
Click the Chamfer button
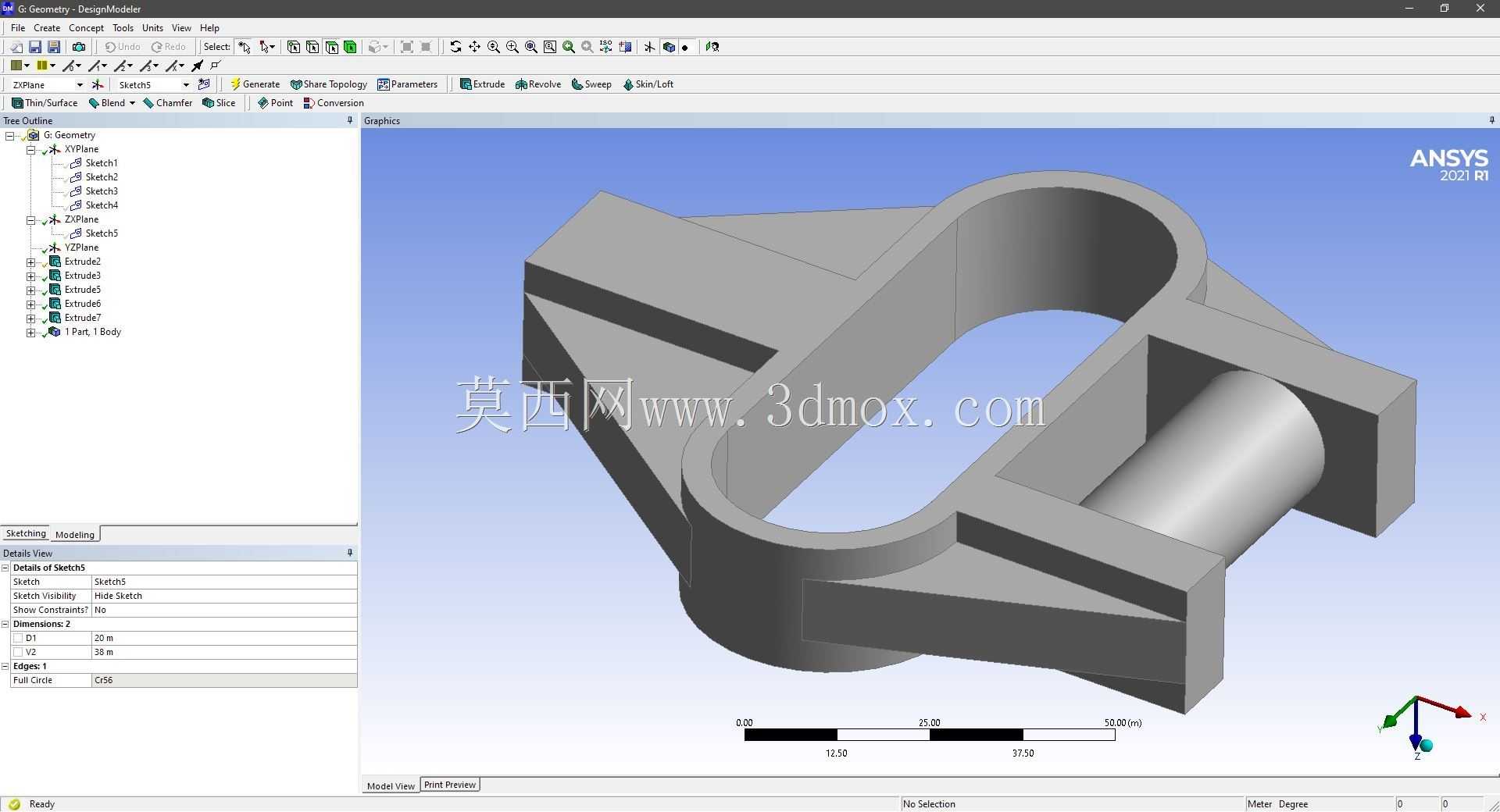point(167,103)
